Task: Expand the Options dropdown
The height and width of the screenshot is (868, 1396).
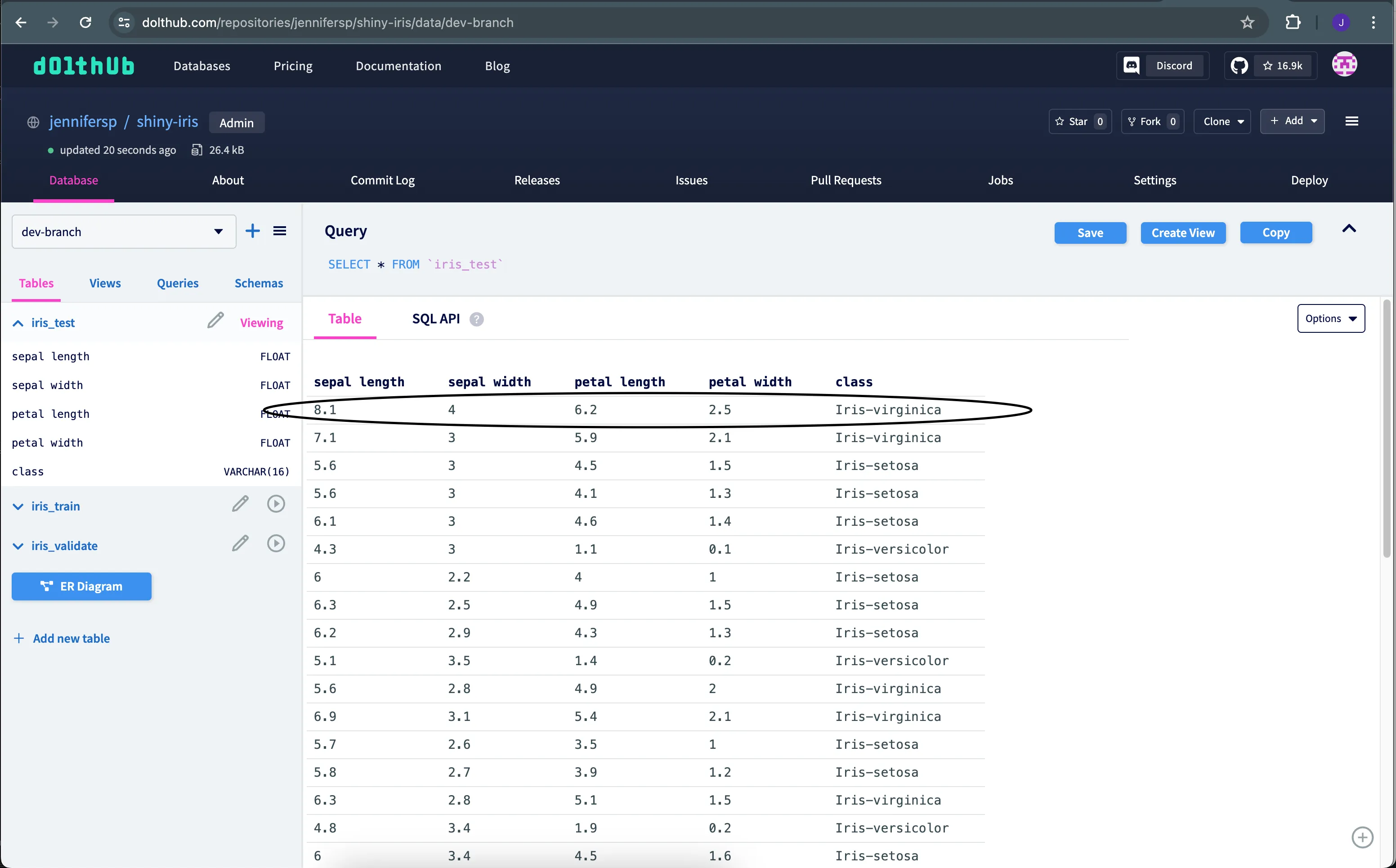Action: pyautogui.click(x=1330, y=318)
